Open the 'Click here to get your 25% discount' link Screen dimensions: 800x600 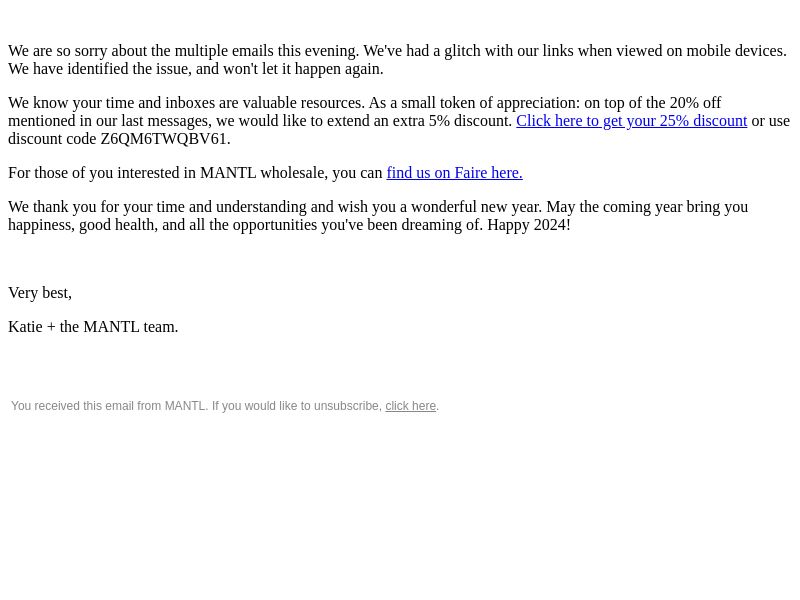point(632,121)
